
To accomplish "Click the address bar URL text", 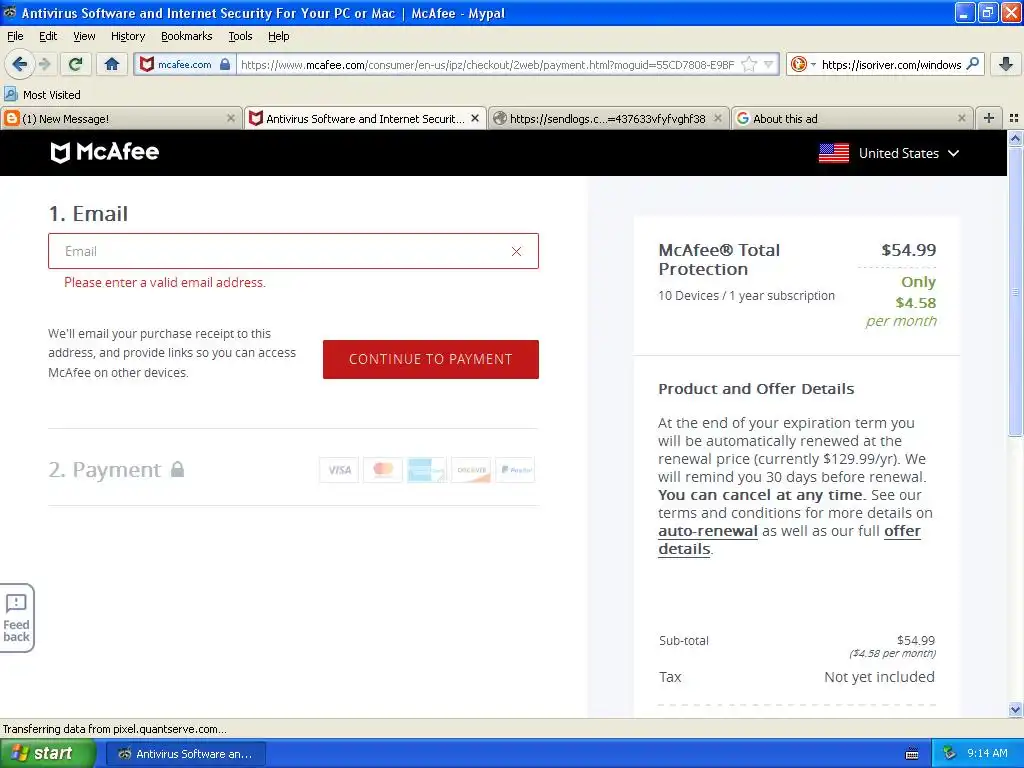I will [x=487, y=65].
